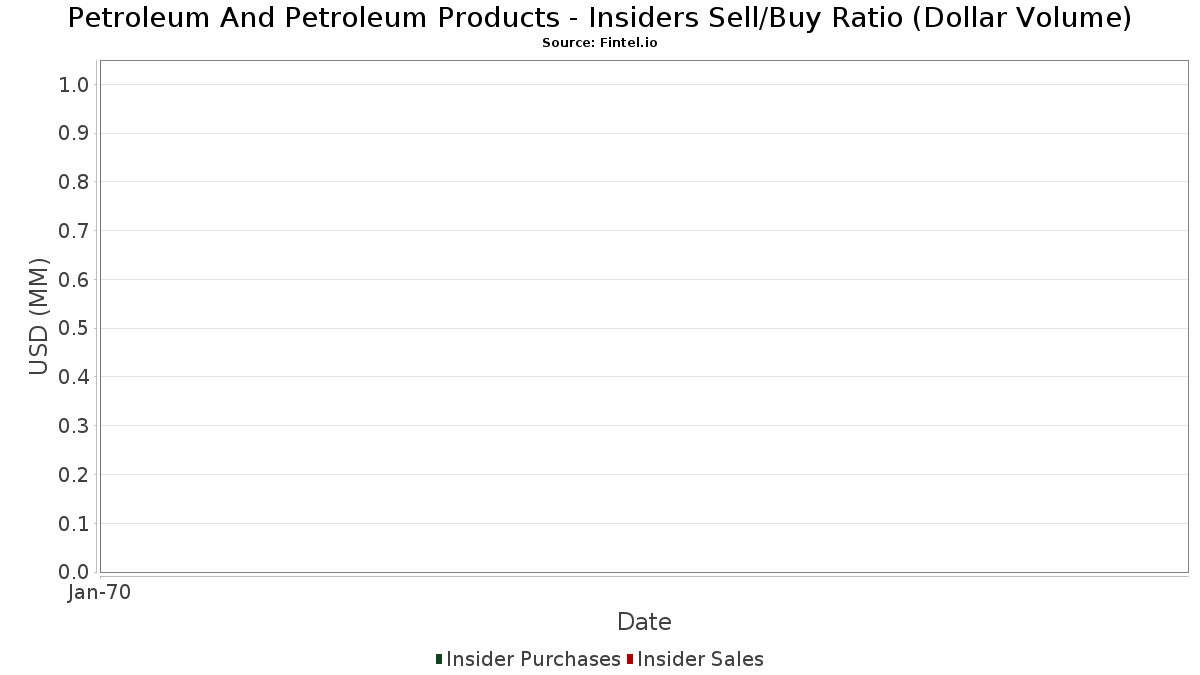Click the 0.0 y-axis tick label
The width and height of the screenshot is (1200, 675).
click(x=75, y=572)
